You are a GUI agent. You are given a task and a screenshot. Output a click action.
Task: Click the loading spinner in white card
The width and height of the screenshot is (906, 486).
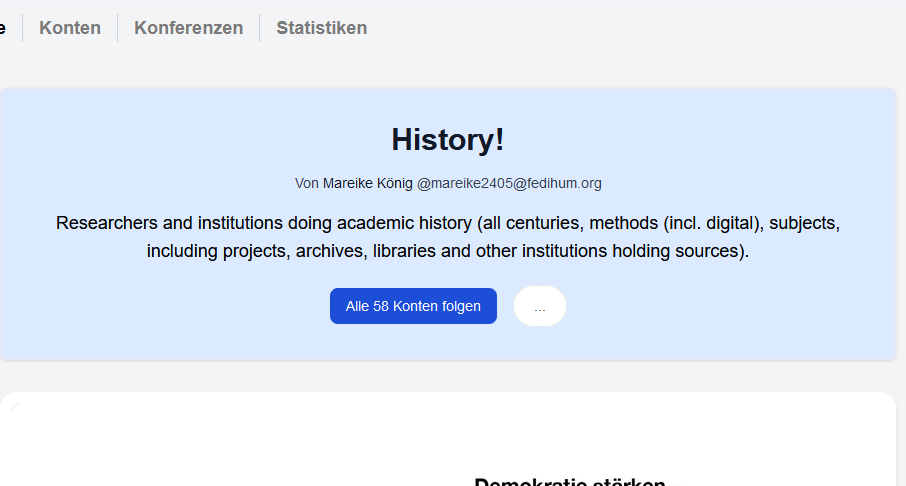click(x=16, y=408)
